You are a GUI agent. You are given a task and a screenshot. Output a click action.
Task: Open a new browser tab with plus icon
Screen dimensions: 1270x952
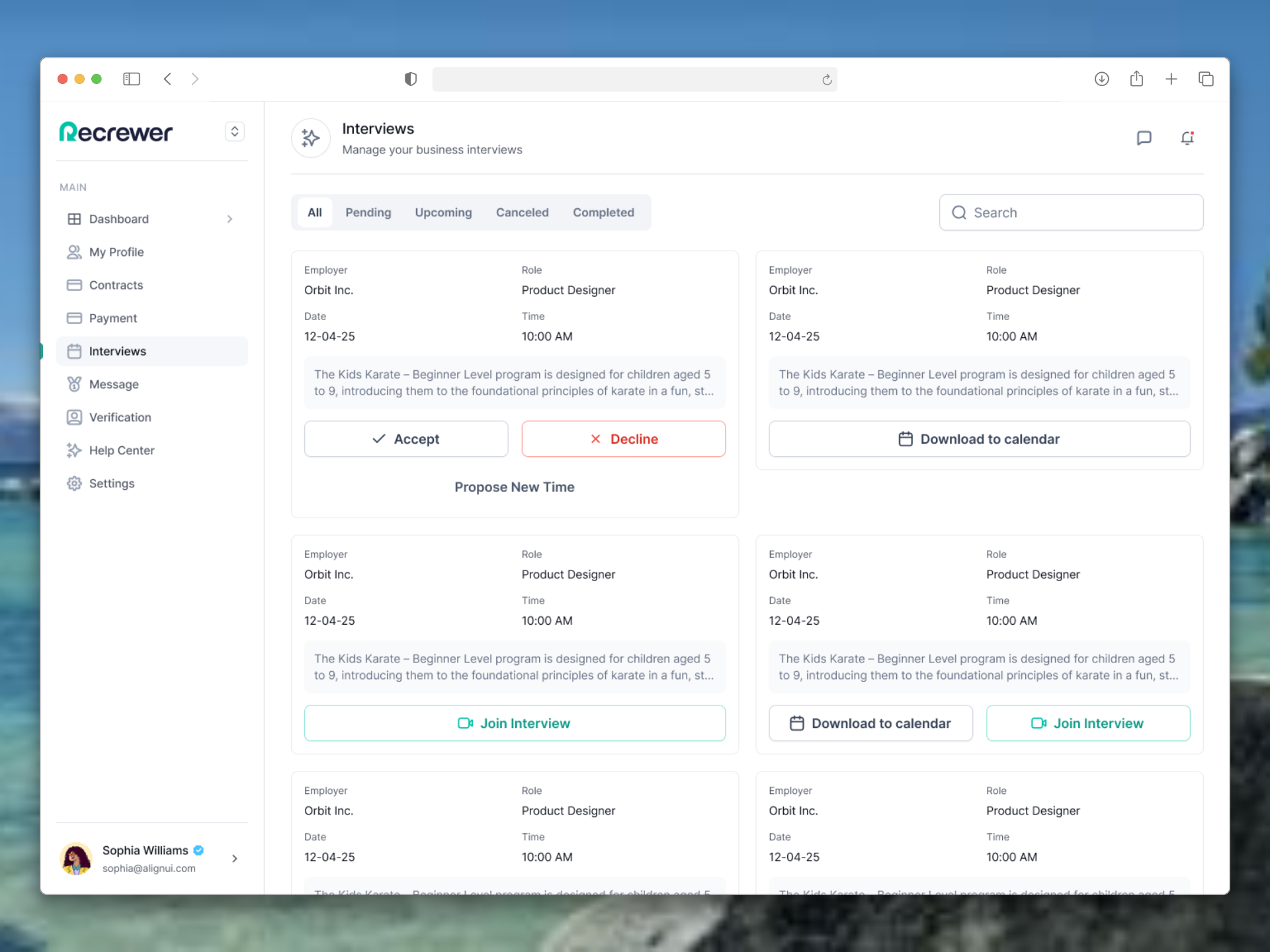pyautogui.click(x=1171, y=79)
